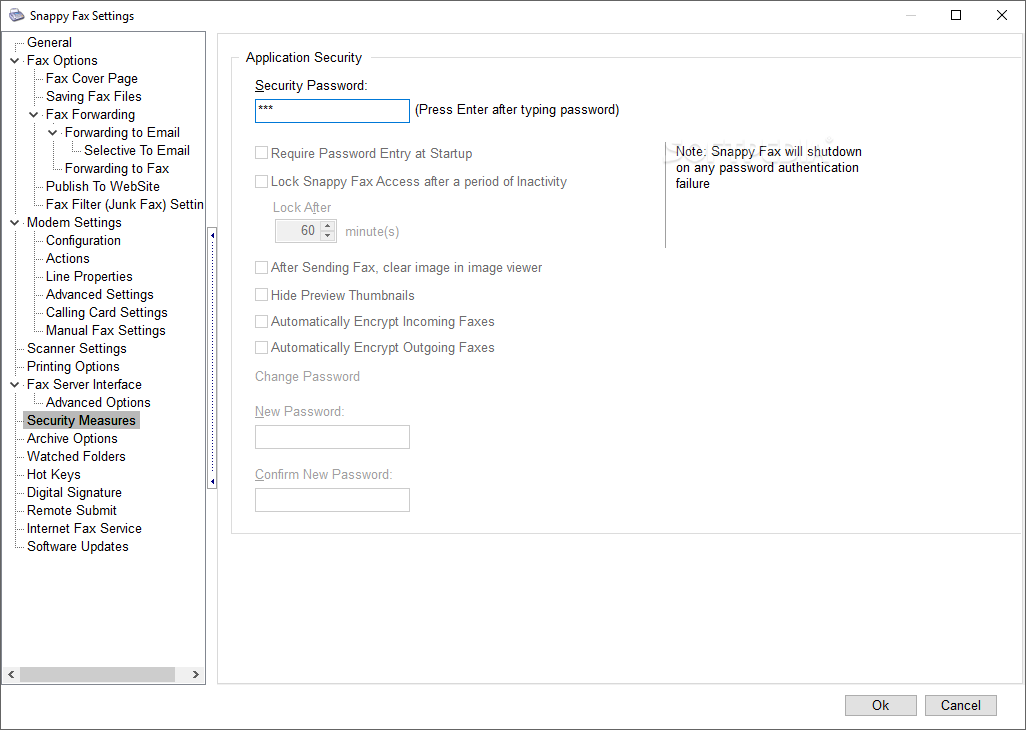Click tree panel scroll left arrow
This screenshot has height=730, width=1026.
[x=11, y=674]
